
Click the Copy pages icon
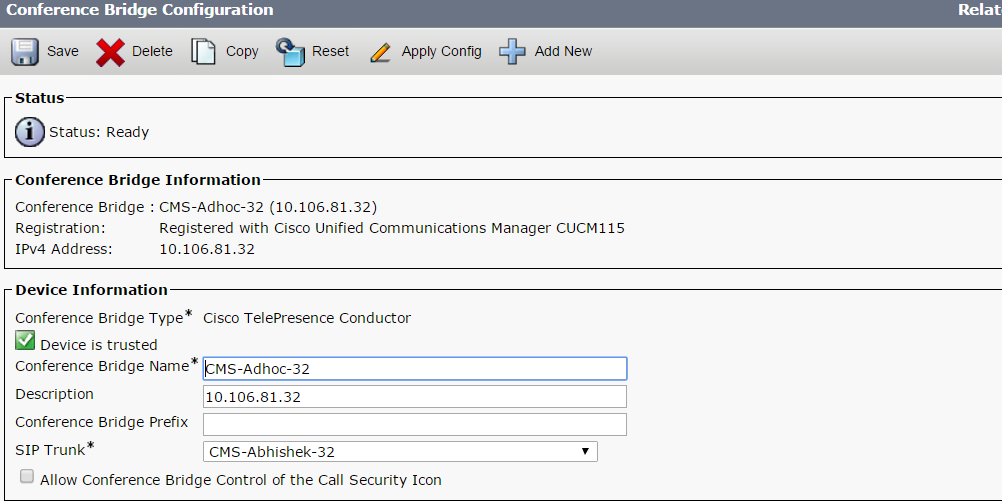(204, 52)
